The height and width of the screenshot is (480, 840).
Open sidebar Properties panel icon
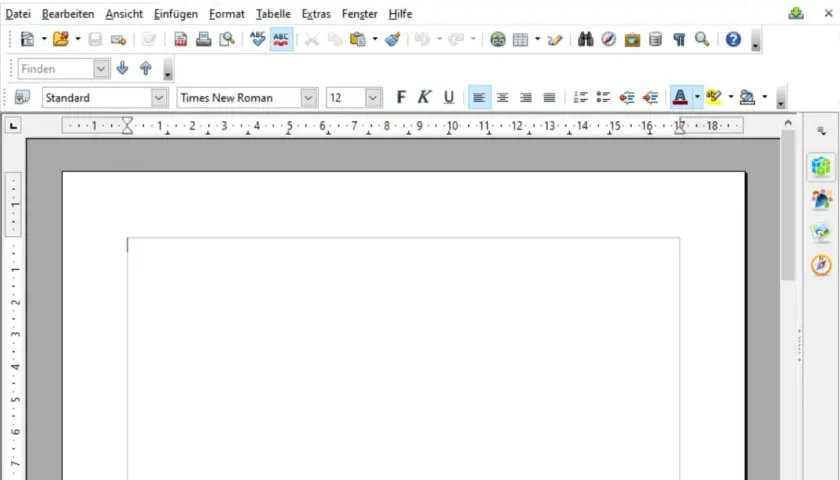click(x=821, y=166)
